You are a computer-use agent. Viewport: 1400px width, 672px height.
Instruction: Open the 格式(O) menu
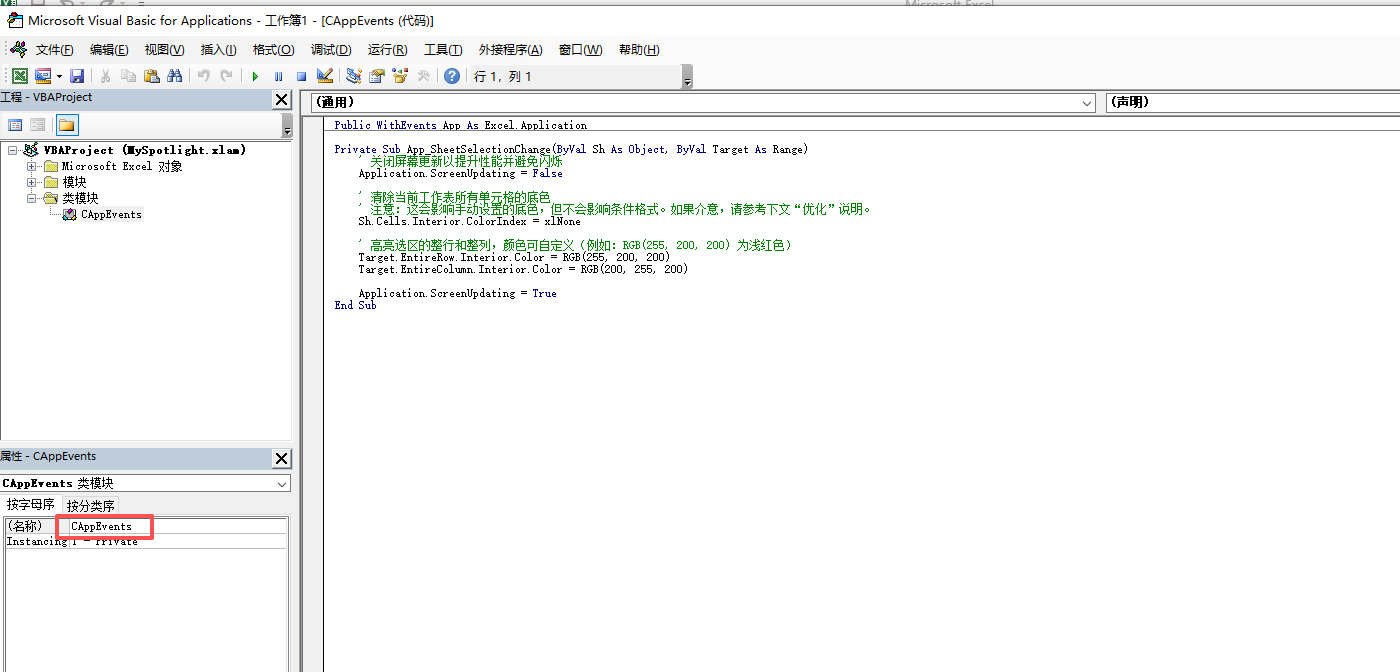click(273, 50)
